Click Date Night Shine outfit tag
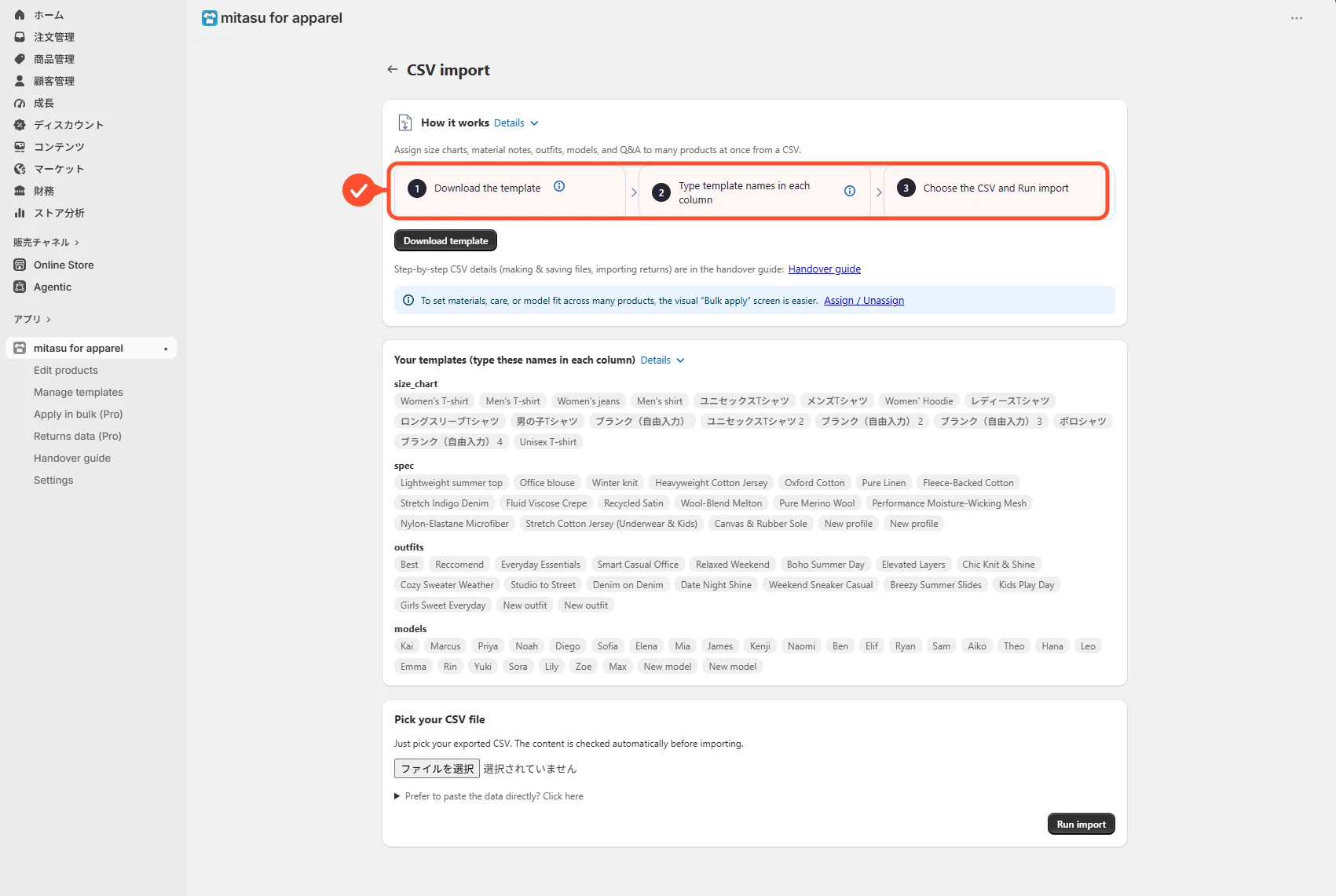 pyautogui.click(x=716, y=585)
